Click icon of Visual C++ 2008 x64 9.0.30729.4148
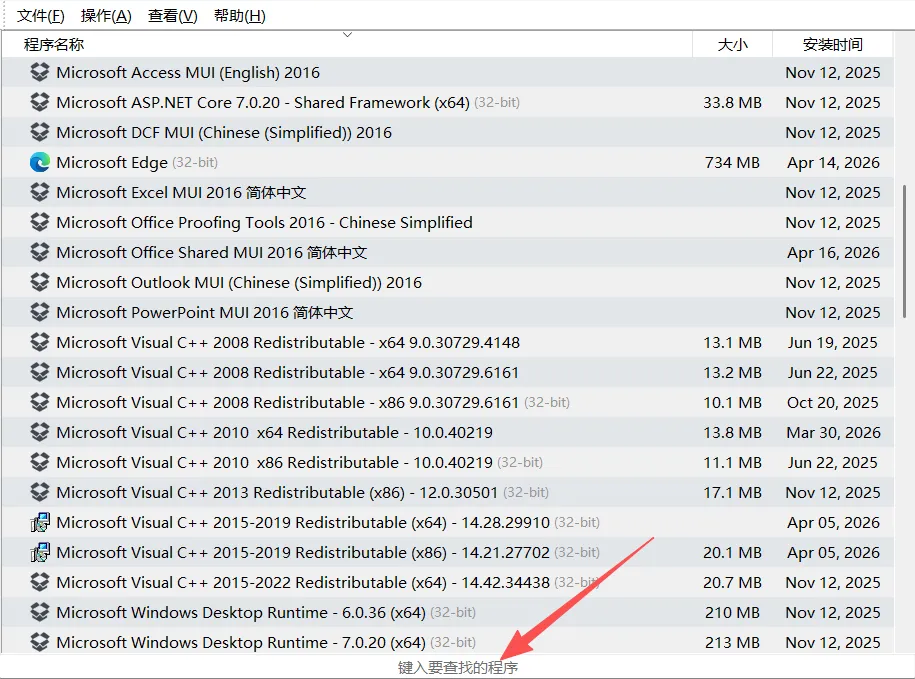The image size is (915, 679). coord(40,342)
